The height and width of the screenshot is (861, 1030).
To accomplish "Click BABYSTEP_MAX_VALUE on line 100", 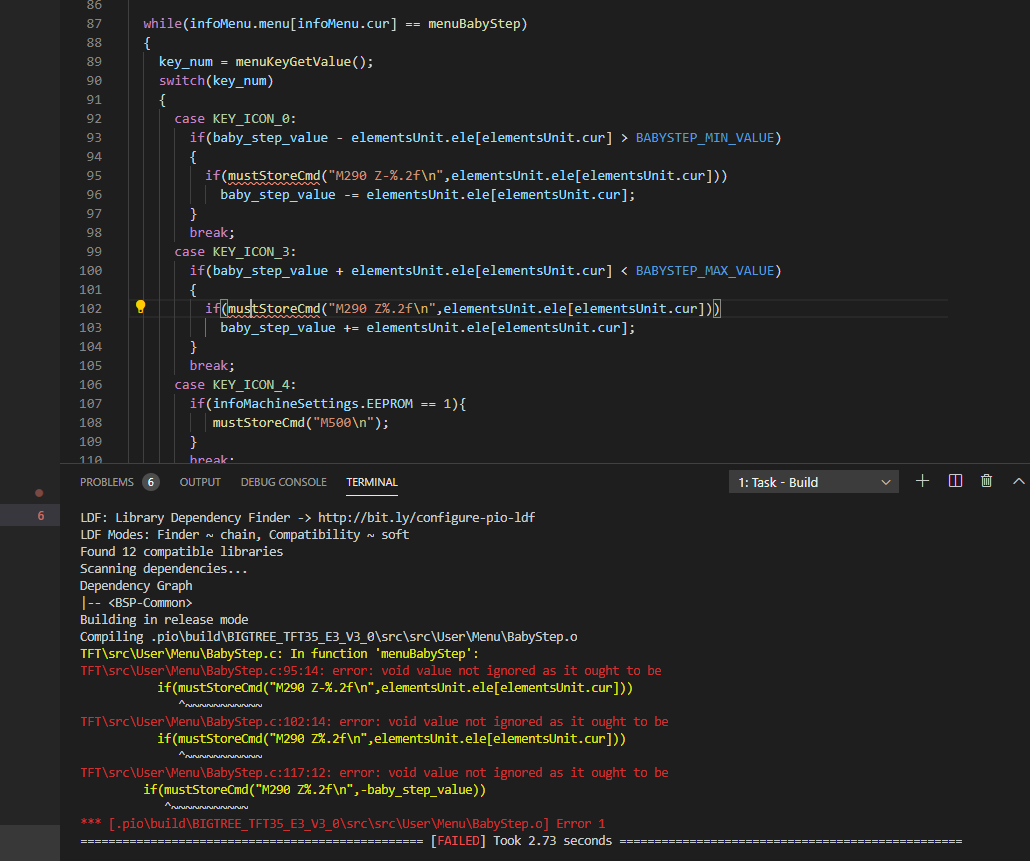I will point(705,271).
